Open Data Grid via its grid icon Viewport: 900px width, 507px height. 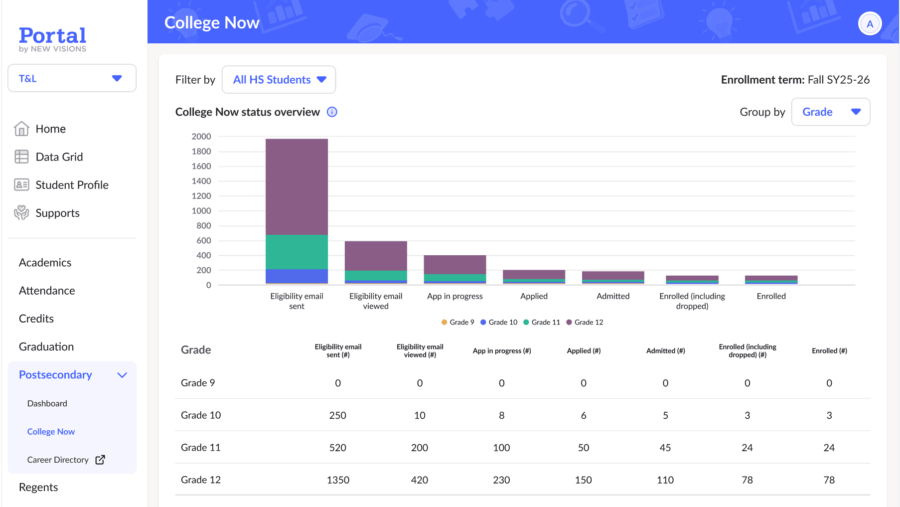pyautogui.click(x=21, y=157)
